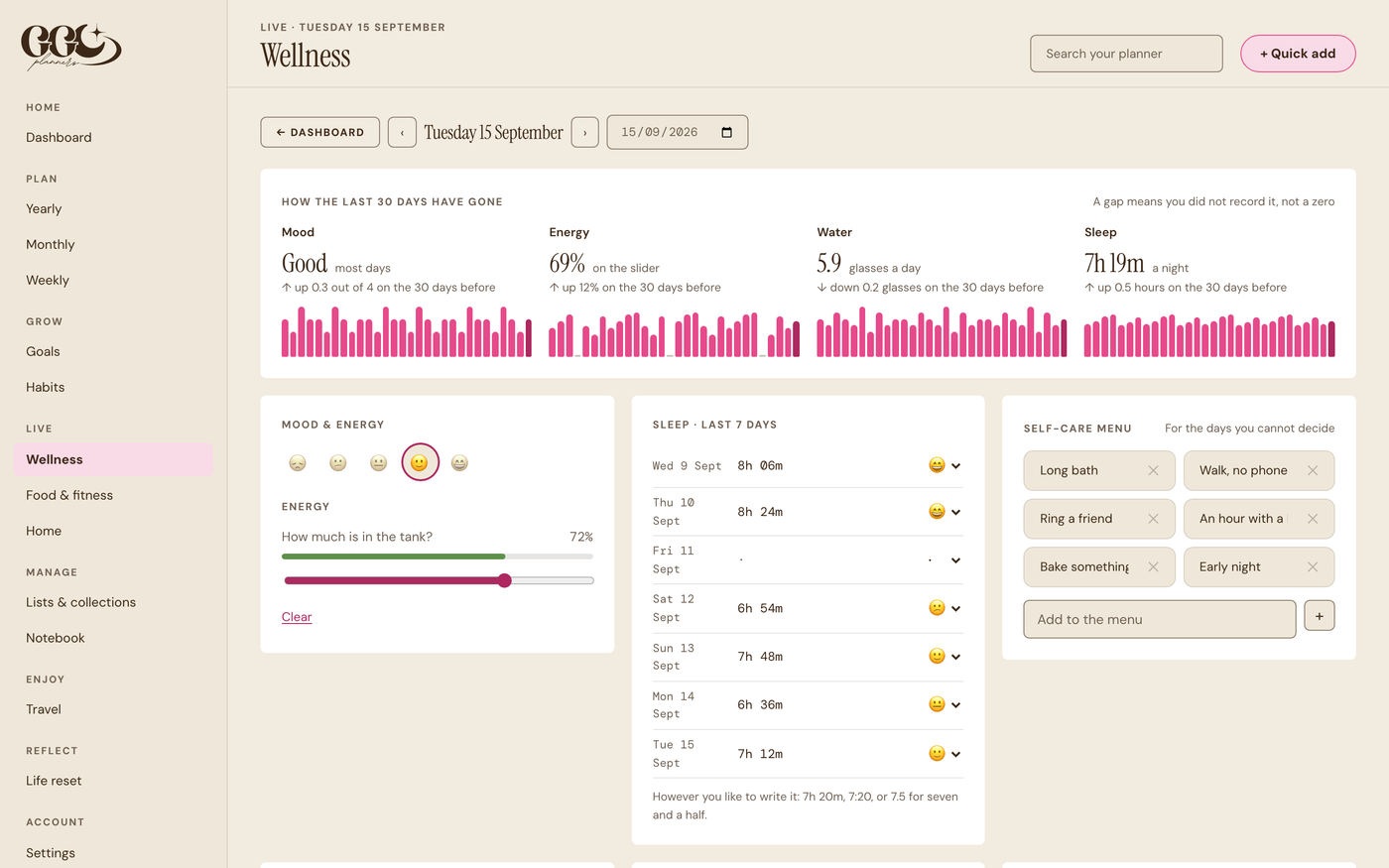Open sleep quality dropdown for Tue 15 Sept
1389x868 pixels.
pos(945,754)
